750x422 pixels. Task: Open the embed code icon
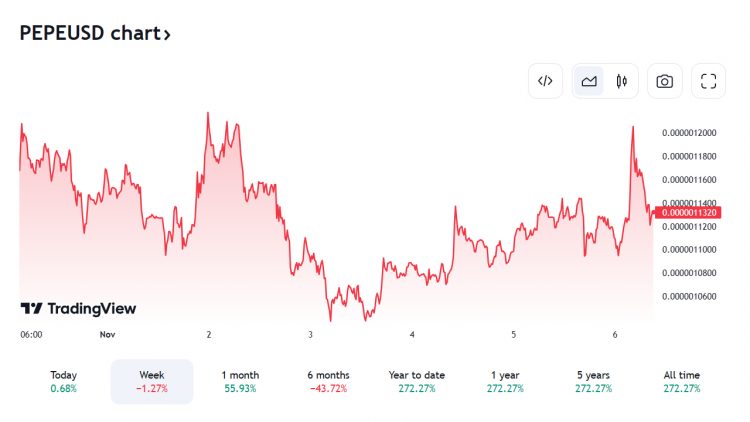545,81
